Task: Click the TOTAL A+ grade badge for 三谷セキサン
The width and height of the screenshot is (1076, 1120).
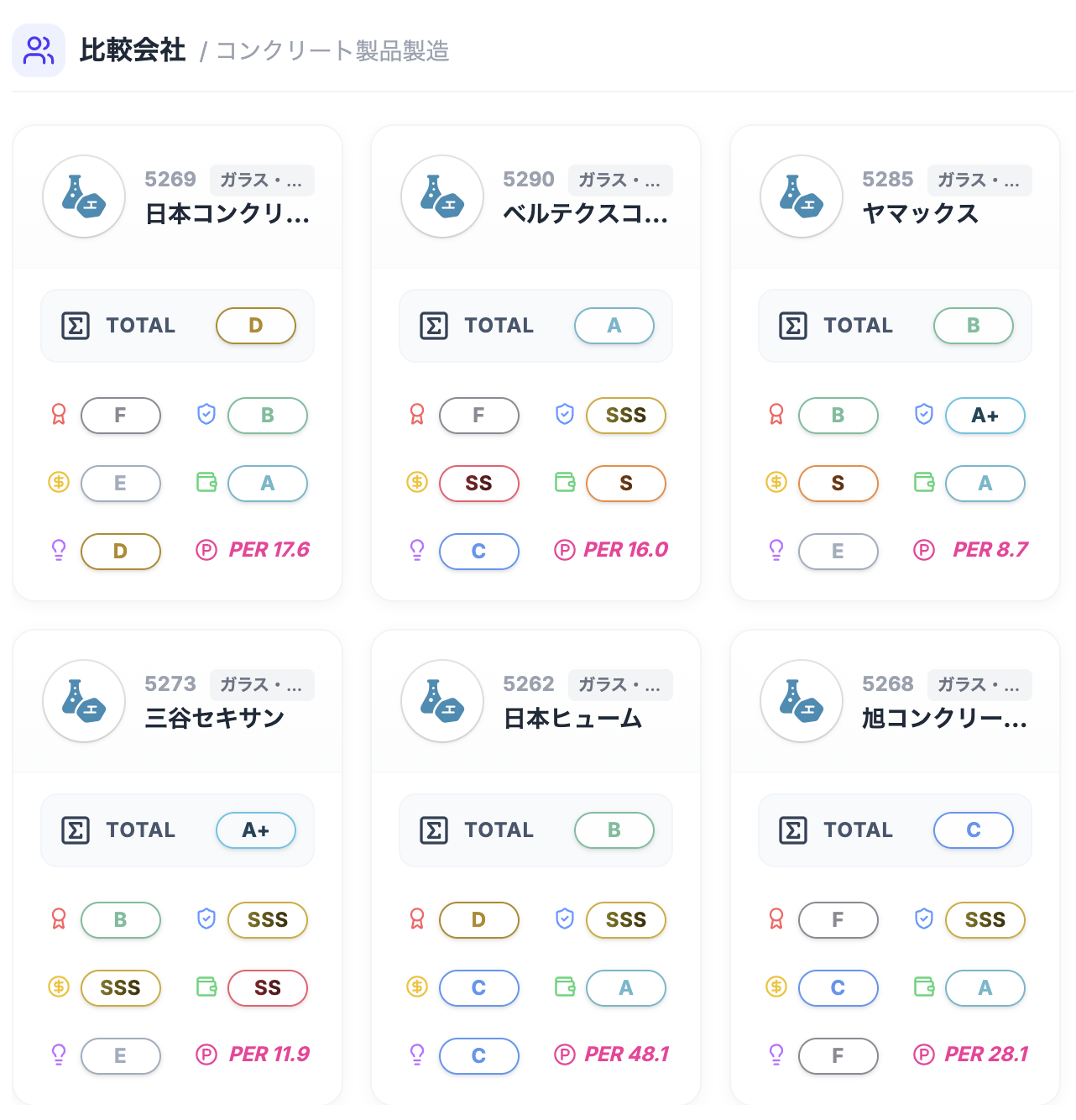Action: point(256,830)
